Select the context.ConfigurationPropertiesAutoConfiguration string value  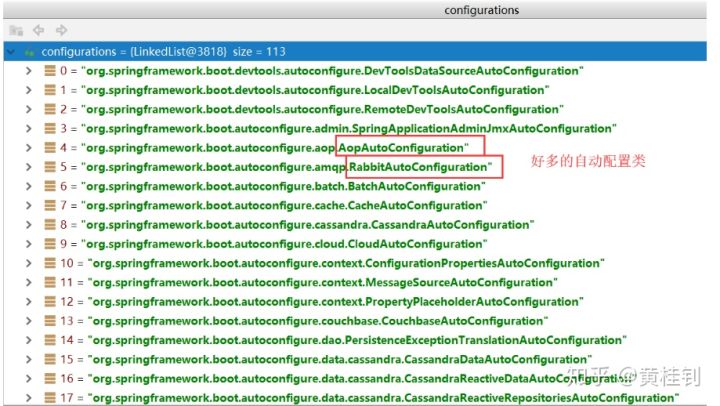346,264
